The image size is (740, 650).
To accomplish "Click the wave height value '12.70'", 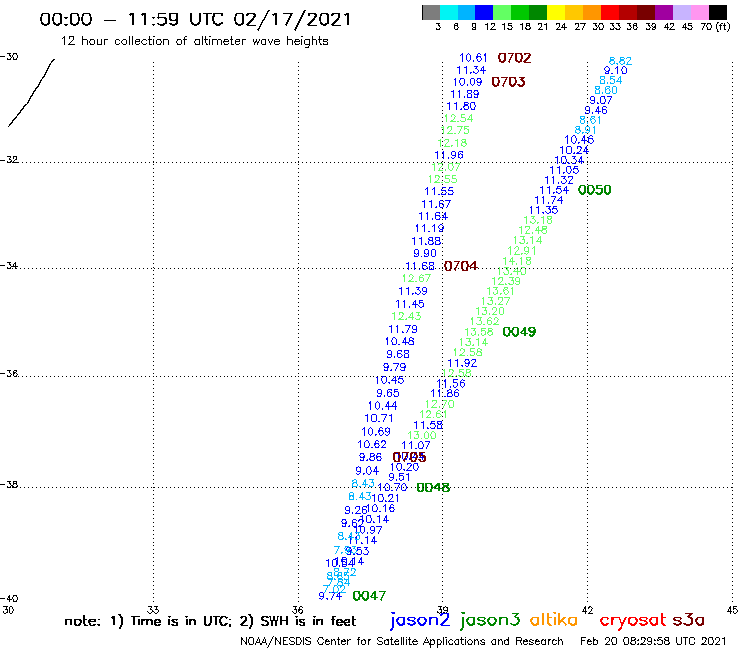I will [440, 405].
